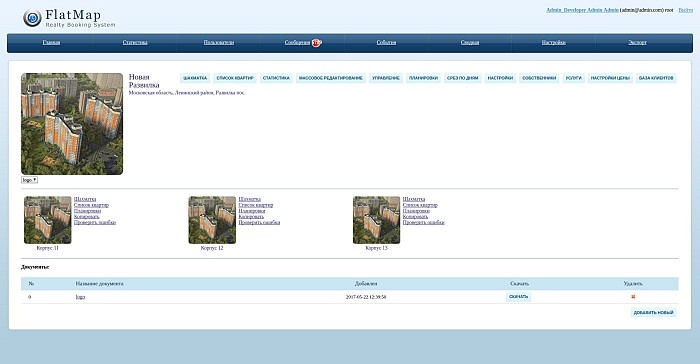Click Добавить новый document button
Viewport: 700px width, 364px height.
click(654, 313)
